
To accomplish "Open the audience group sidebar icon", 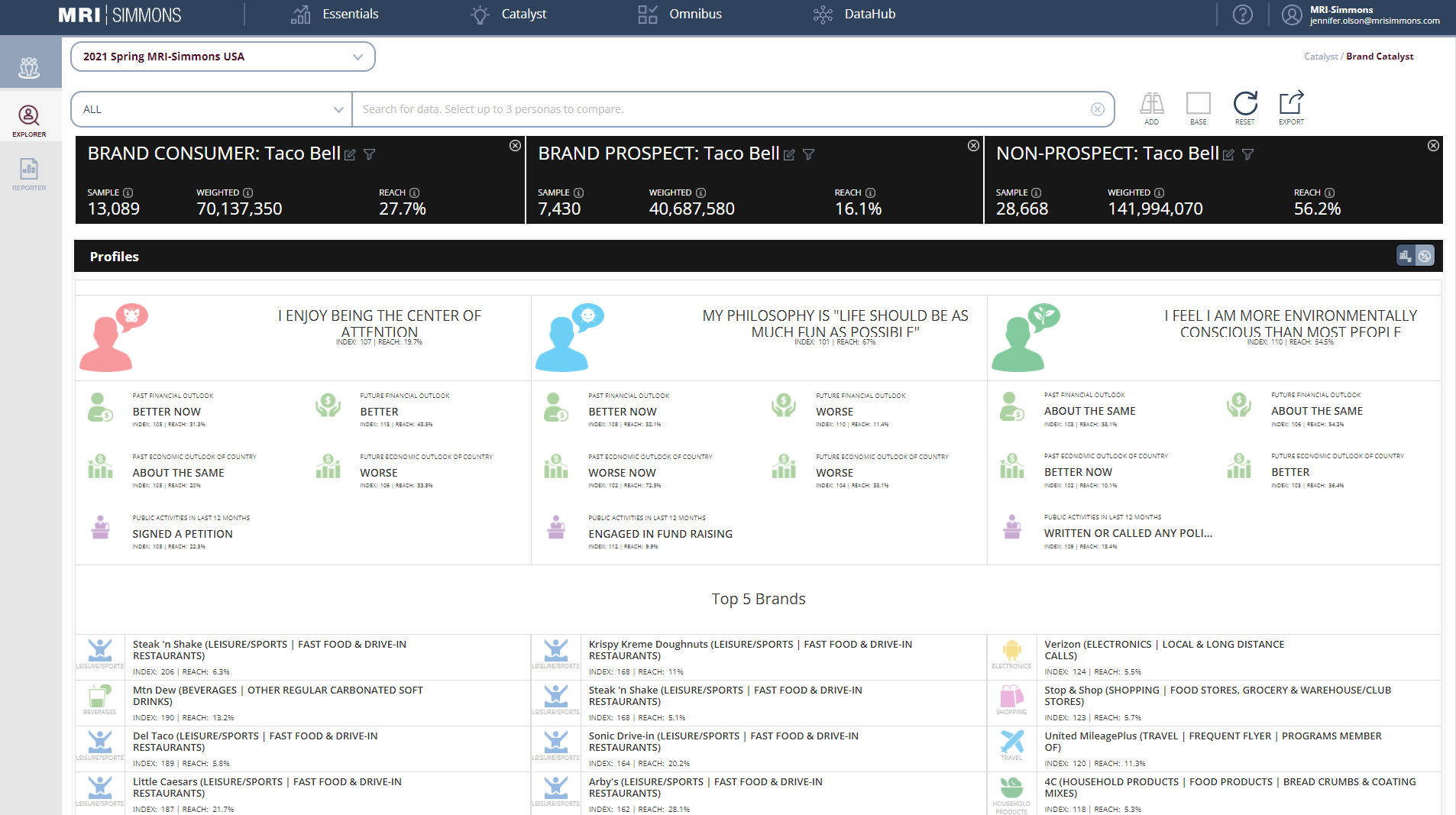I will pyautogui.click(x=29, y=68).
